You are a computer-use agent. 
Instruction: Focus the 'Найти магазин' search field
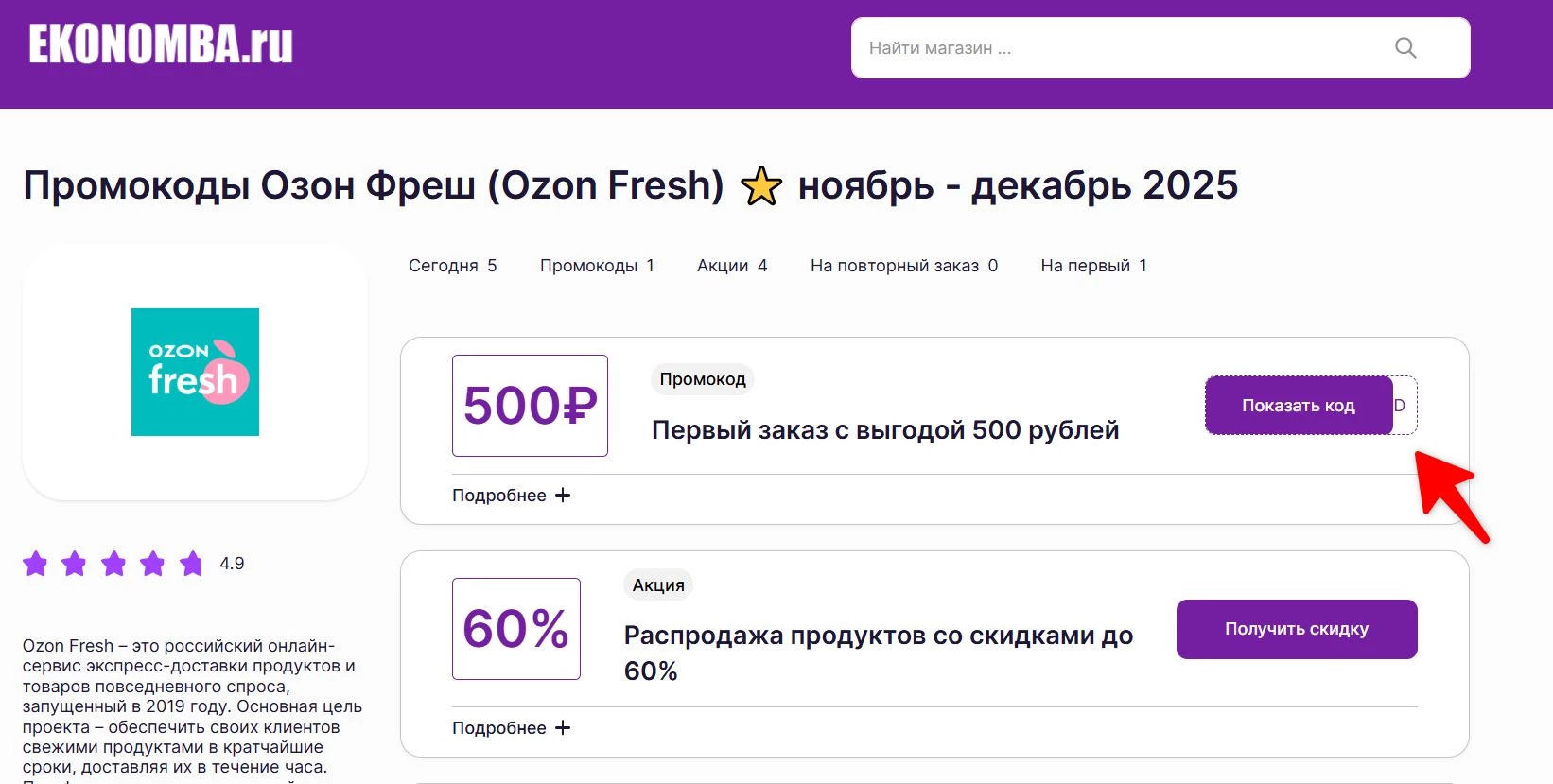(1160, 48)
